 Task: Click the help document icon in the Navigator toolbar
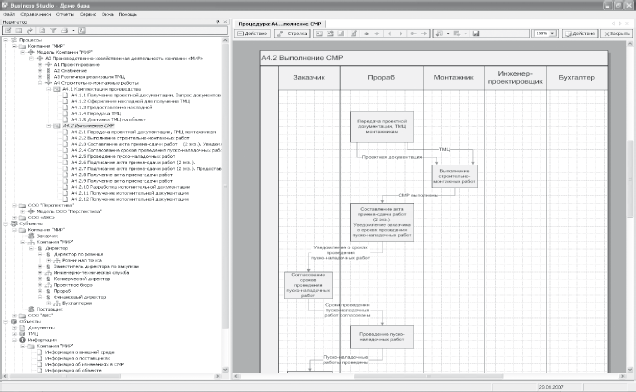82,30
